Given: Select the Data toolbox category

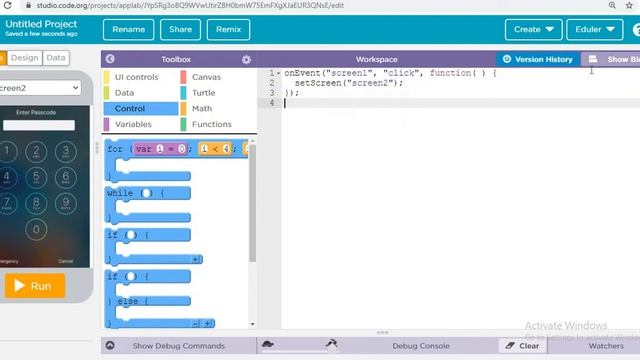Looking at the screenshot, I should pyautogui.click(x=124, y=93).
